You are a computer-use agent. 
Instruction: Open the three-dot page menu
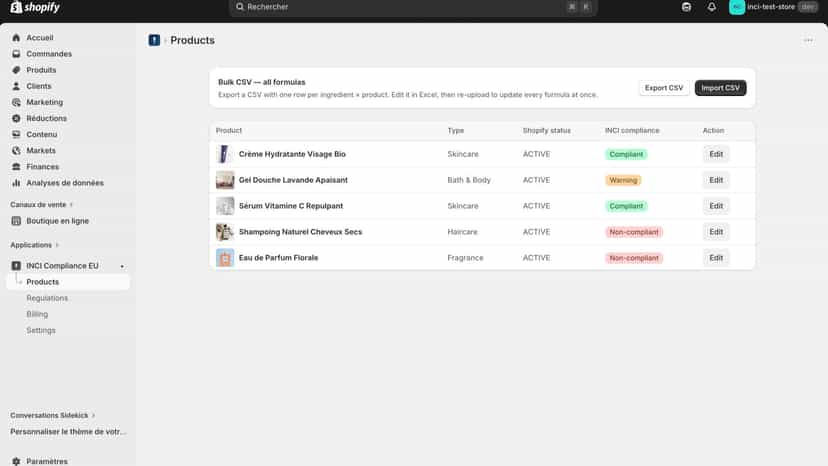click(x=808, y=40)
